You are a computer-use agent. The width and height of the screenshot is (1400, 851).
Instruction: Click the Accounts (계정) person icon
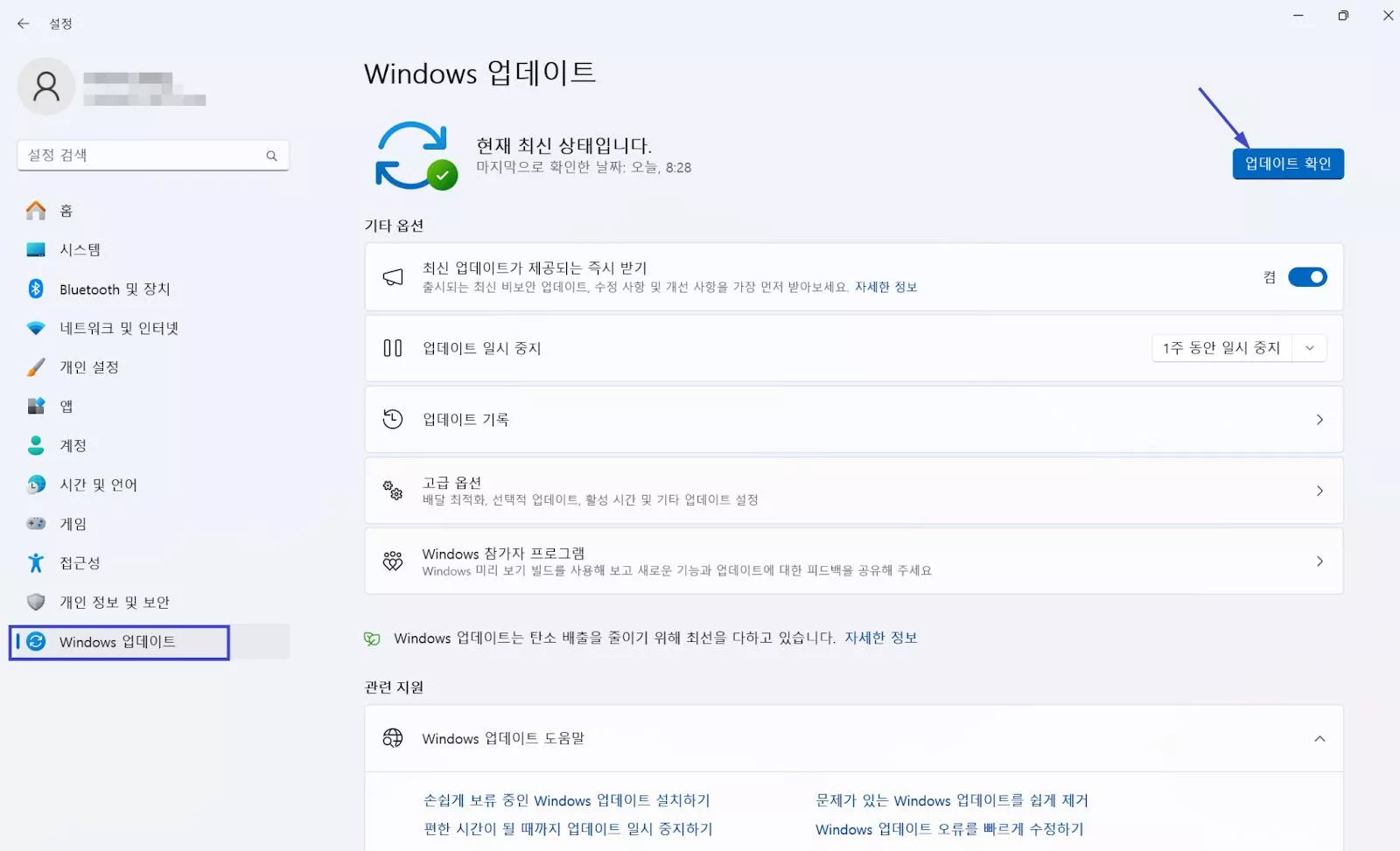tap(36, 445)
